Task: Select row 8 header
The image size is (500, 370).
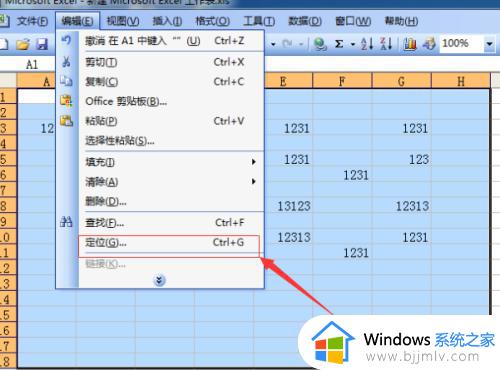Action: point(8,206)
